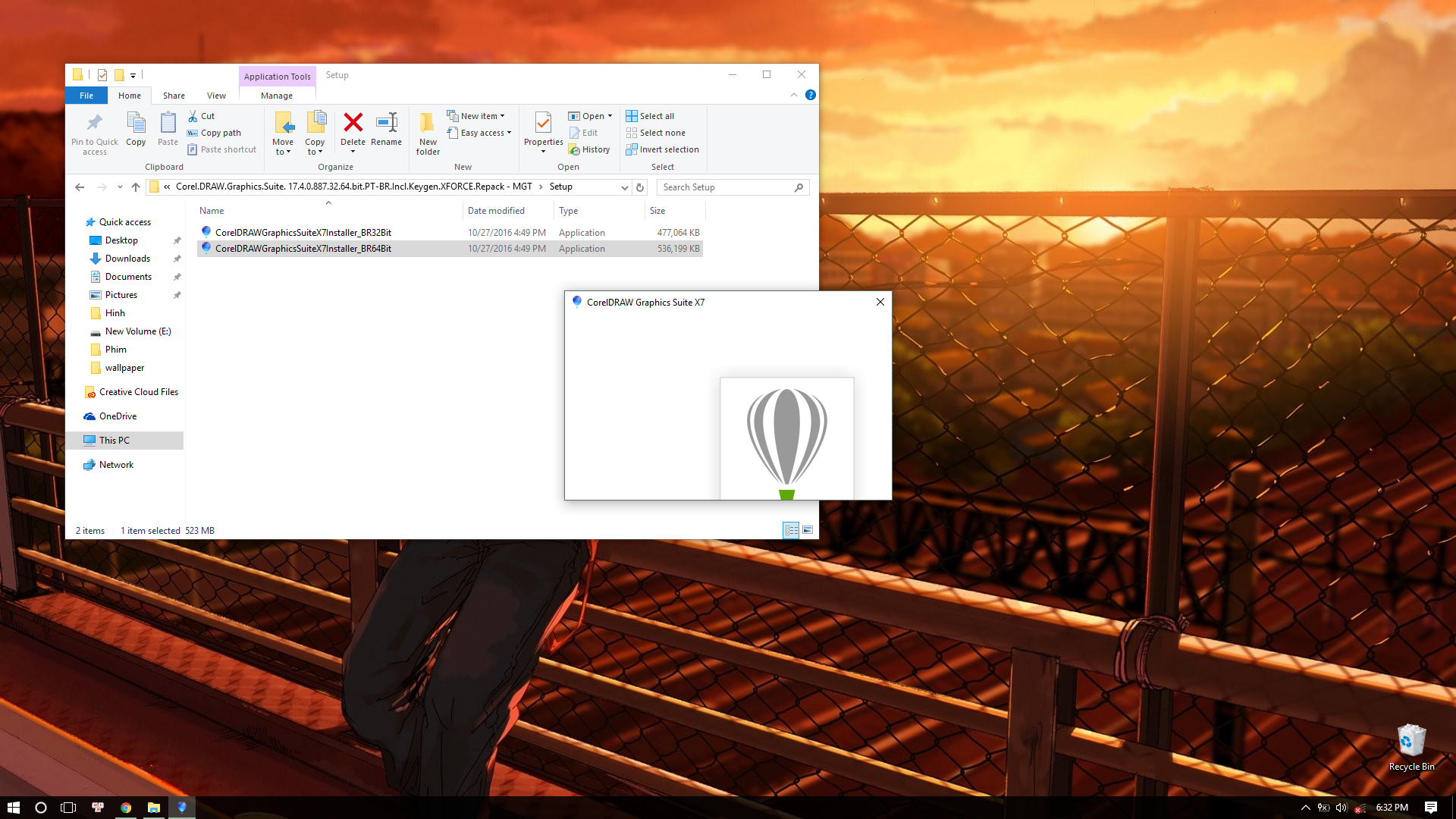Viewport: 1456px width, 819px height.
Task: Click the New folder icon
Action: point(428,122)
